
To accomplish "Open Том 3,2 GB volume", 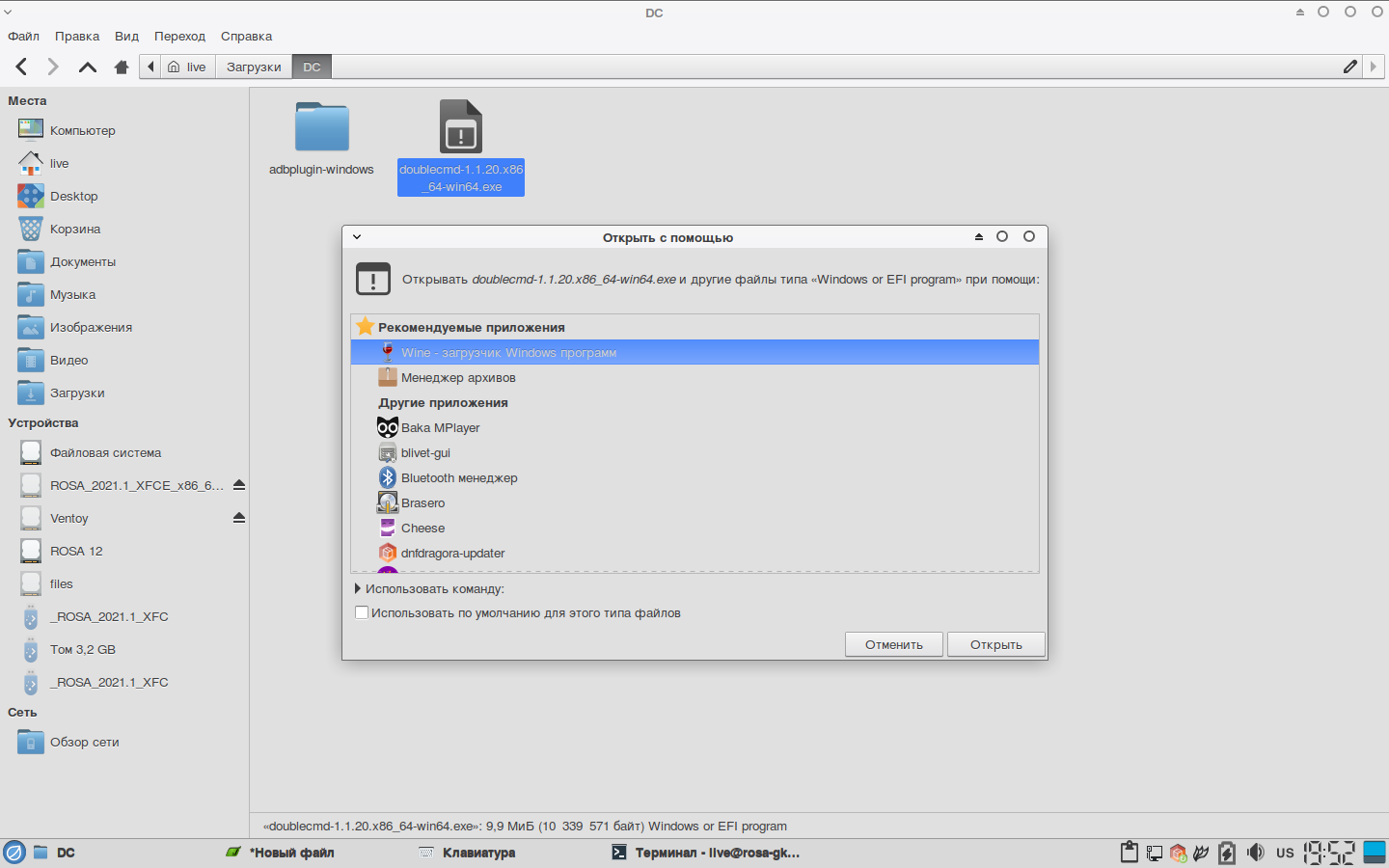I will coord(82,649).
